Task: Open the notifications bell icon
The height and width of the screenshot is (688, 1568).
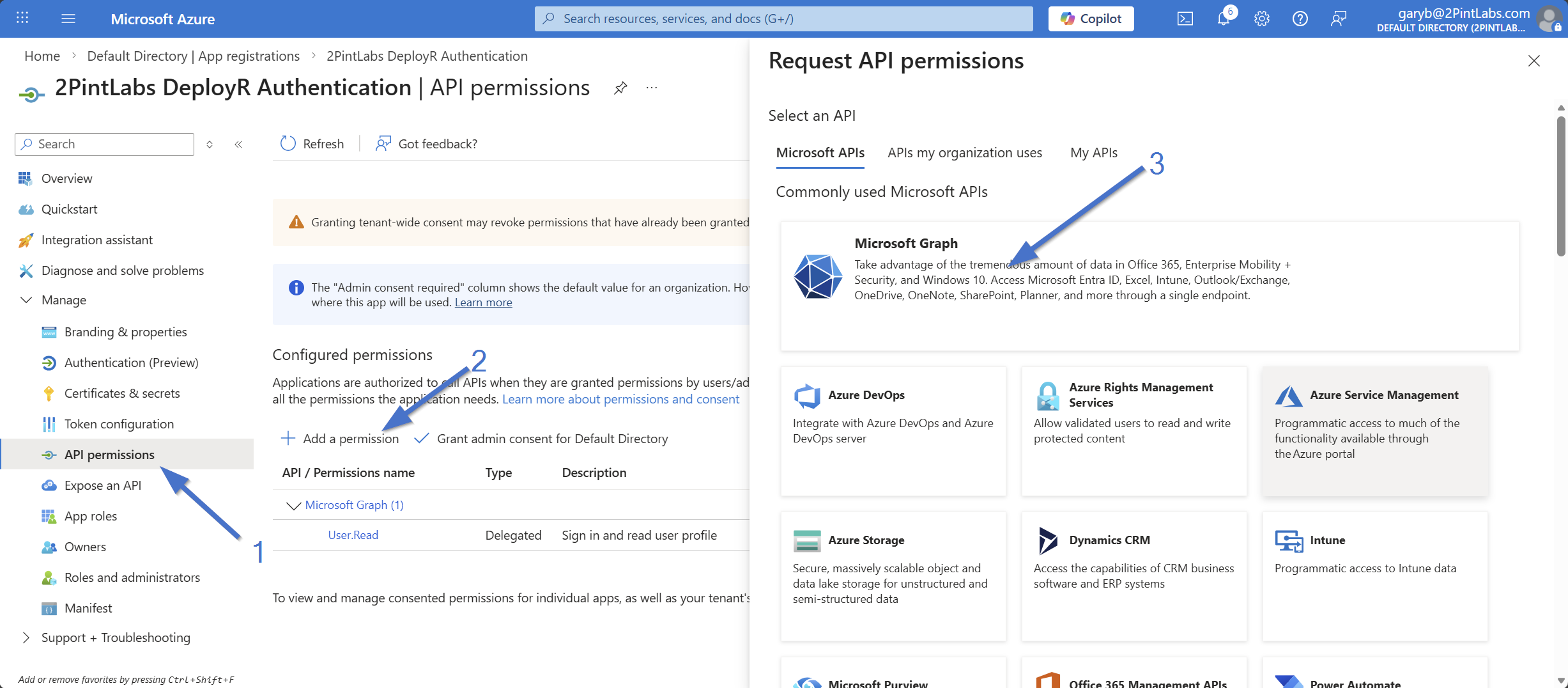Action: tap(1223, 19)
